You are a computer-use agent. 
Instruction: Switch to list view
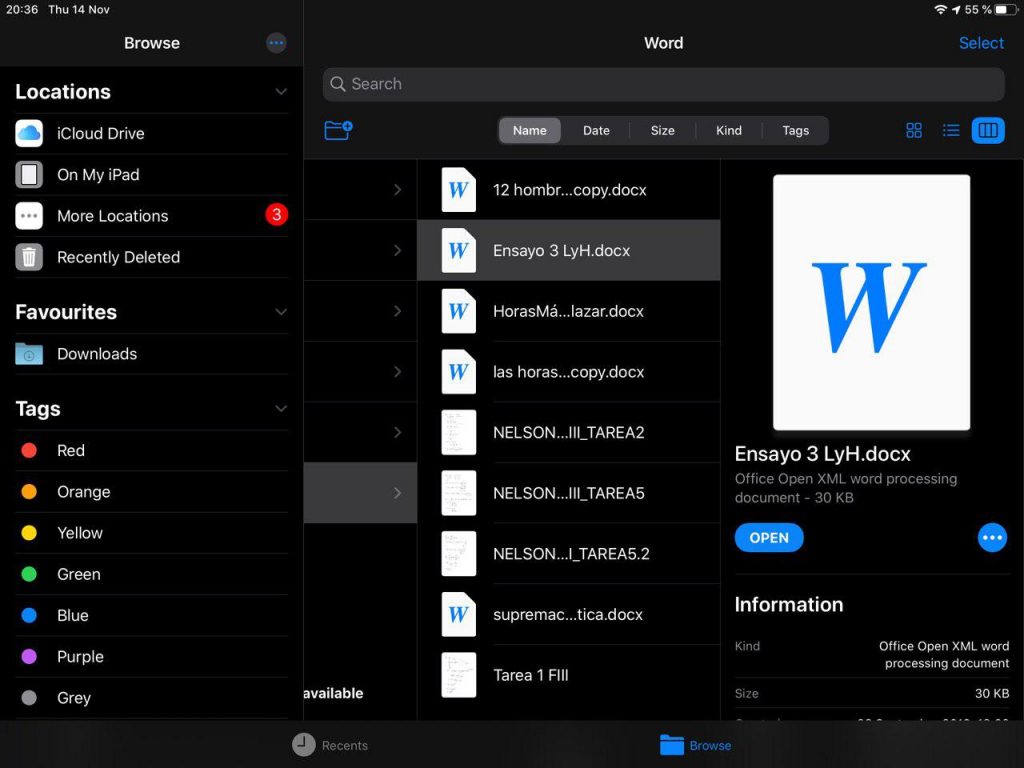pos(951,130)
